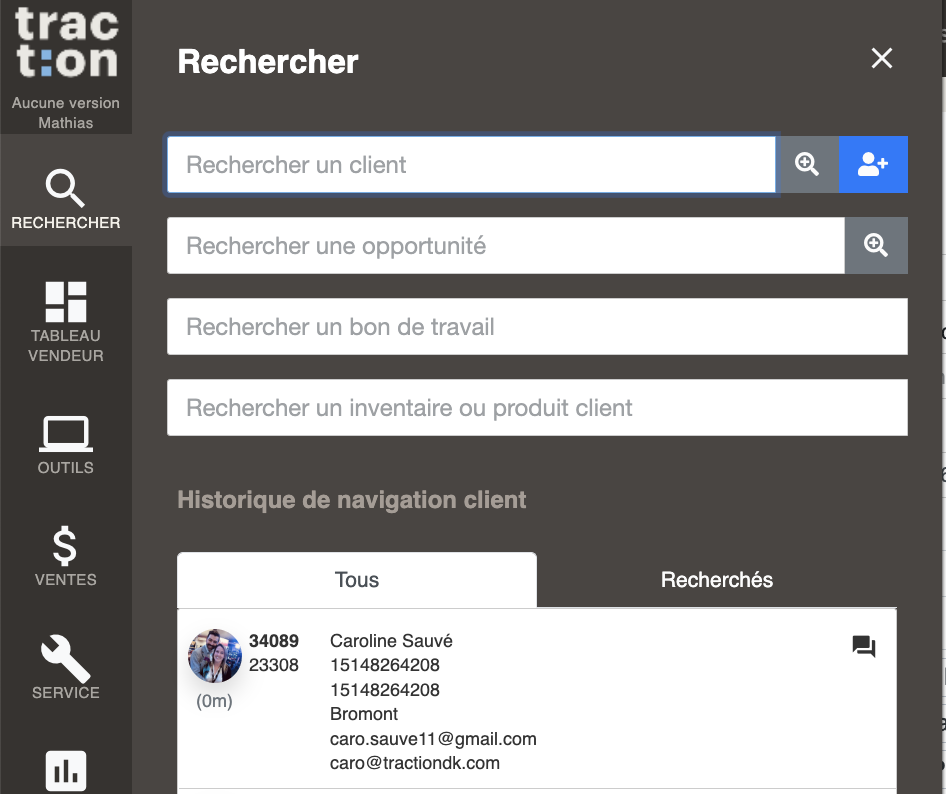This screenshot has width=946, height=794.
Task: Open the Tableau Vendeur dashboard
Action: click(x=66, y=322)
